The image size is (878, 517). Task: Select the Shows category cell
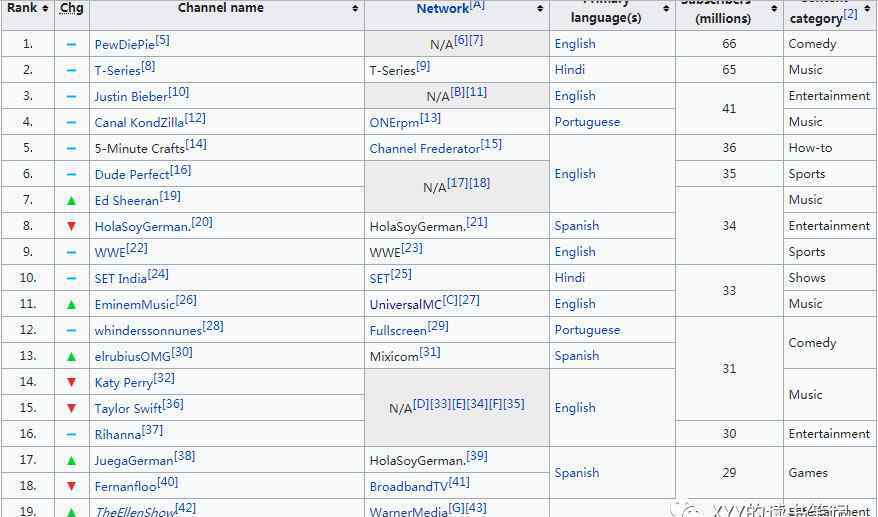829,278
